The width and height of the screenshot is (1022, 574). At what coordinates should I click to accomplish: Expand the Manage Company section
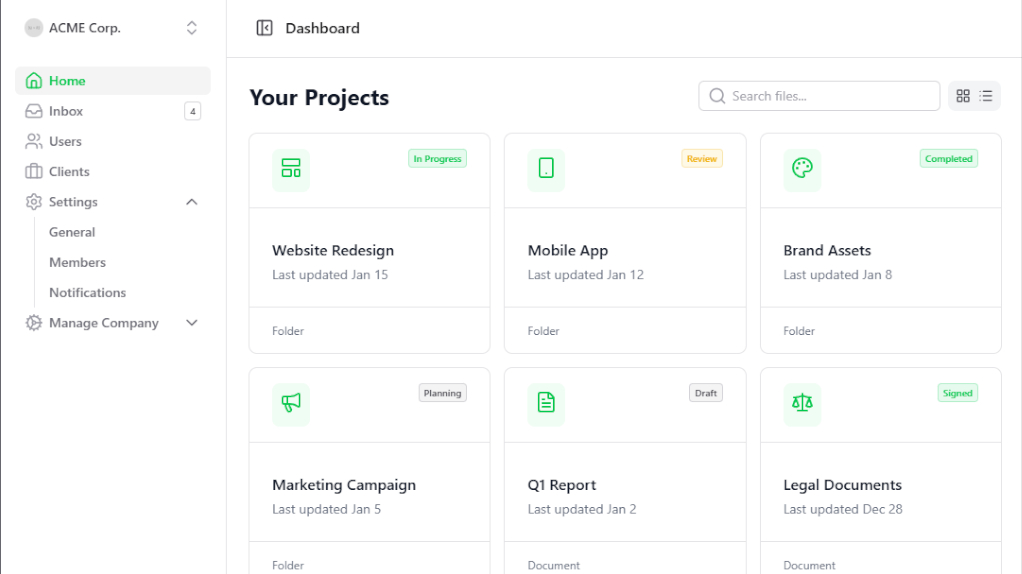[x=192, y=323]
